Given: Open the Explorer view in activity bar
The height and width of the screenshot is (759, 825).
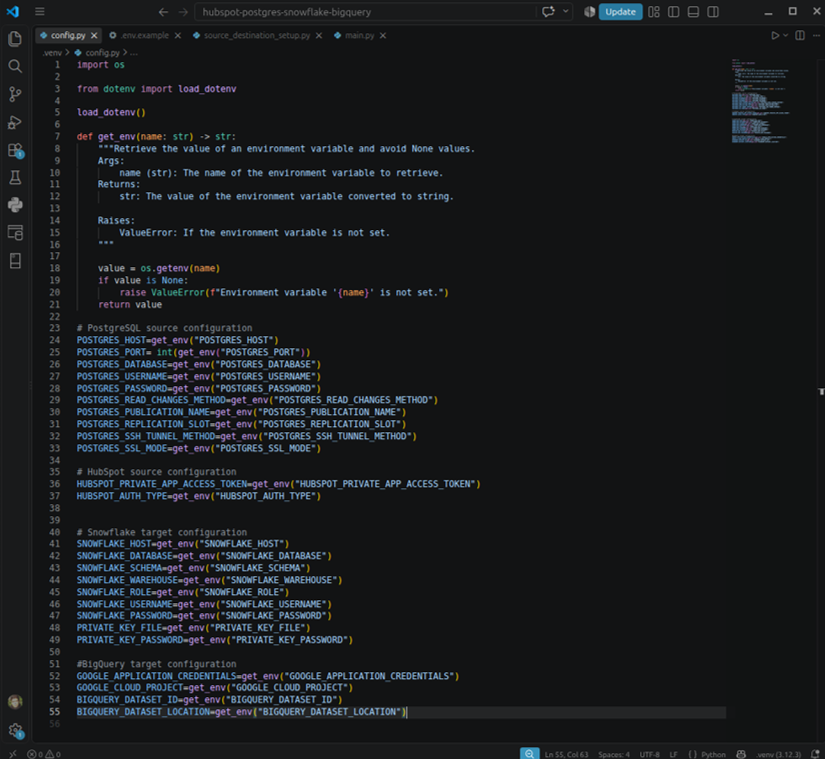Looking at the screenshot, I should pyautogui.click(x=15, y=38).
